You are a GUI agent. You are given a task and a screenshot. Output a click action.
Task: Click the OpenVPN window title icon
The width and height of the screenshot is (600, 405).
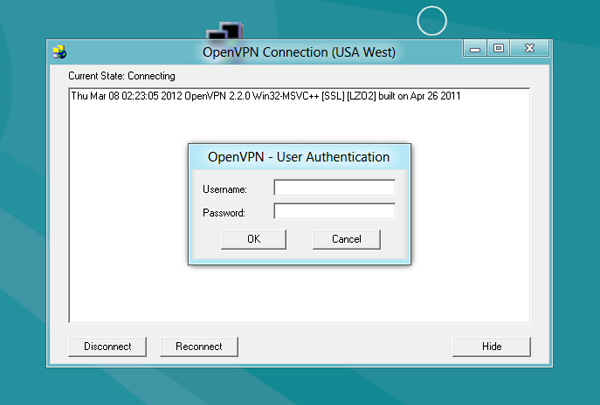pyautogui.click(x=60, y=52)
